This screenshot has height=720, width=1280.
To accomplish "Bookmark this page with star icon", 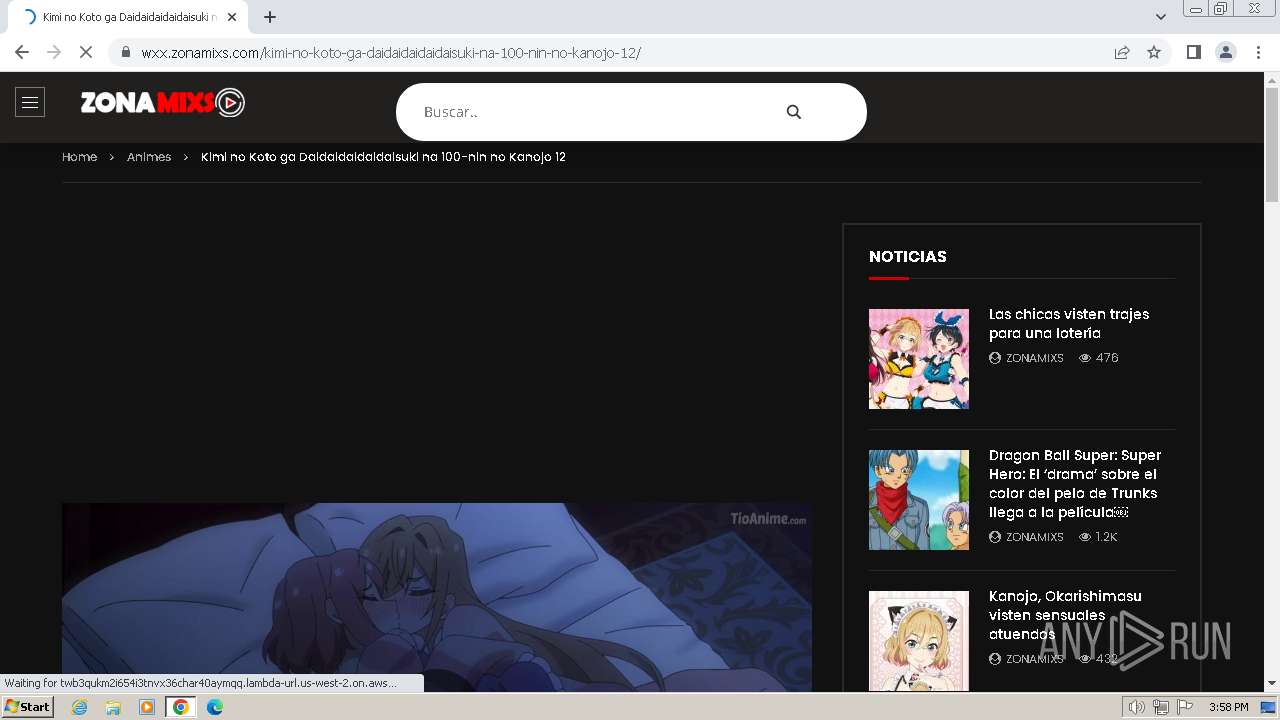I will tap(1154, 53).
